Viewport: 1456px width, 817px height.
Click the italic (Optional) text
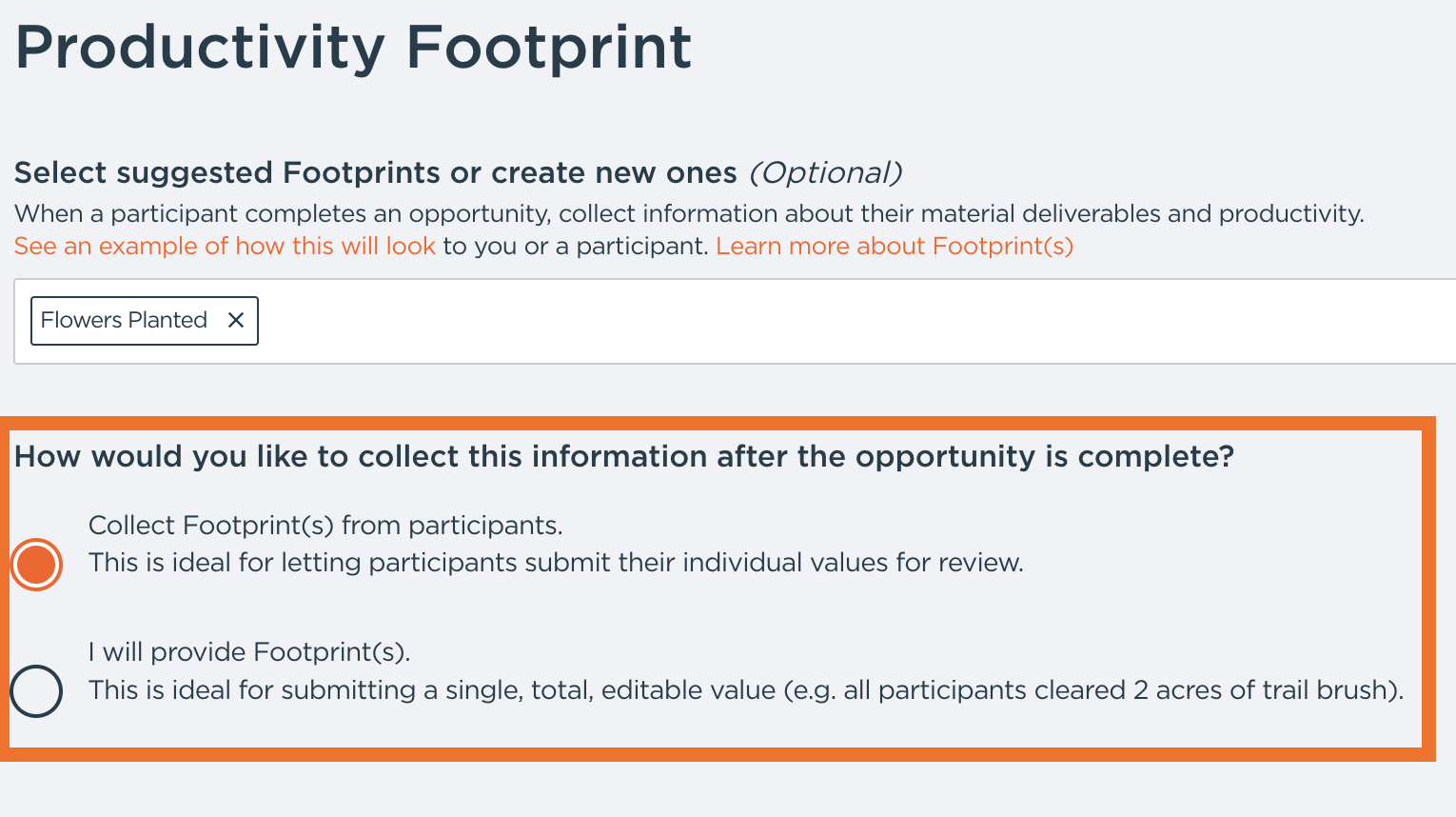825,172
